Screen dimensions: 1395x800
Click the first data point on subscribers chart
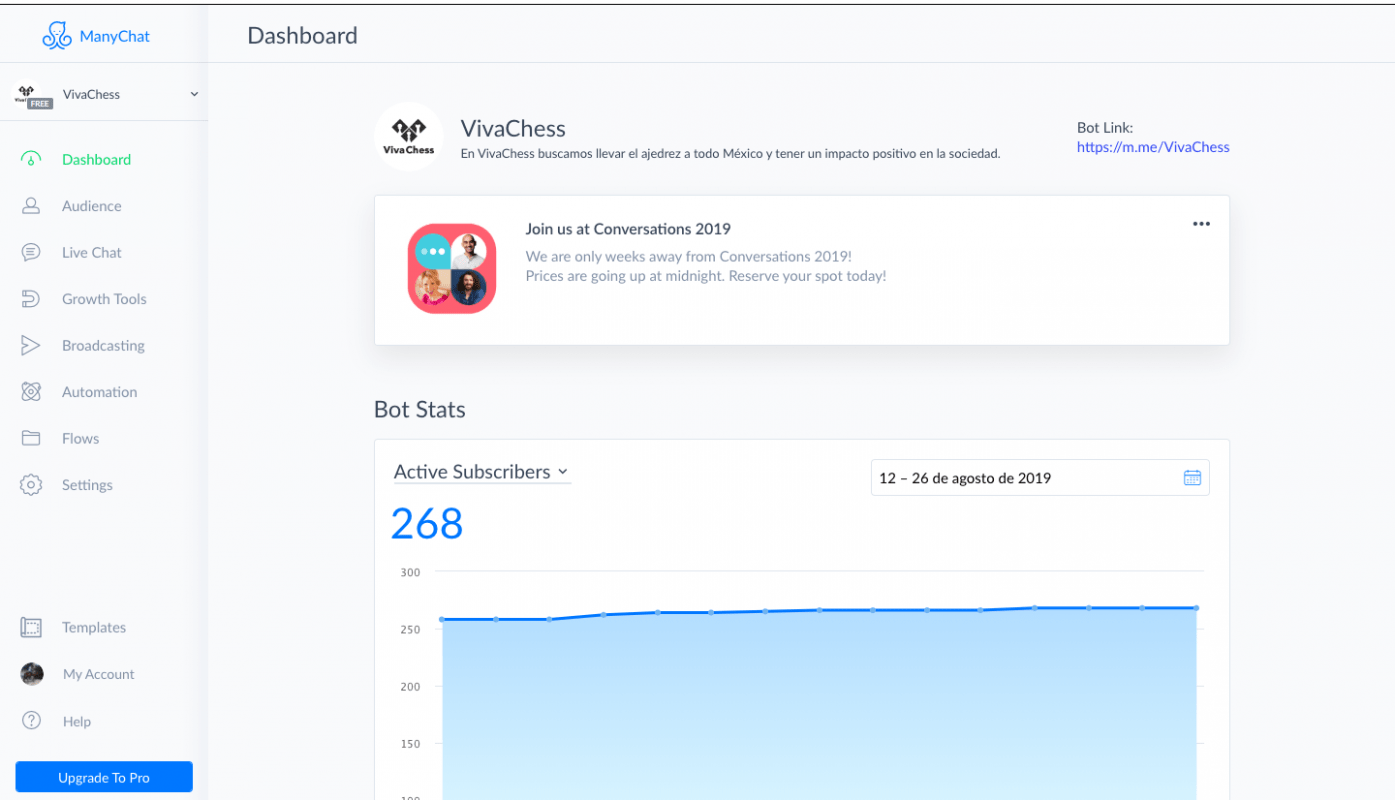pos(442,619)
